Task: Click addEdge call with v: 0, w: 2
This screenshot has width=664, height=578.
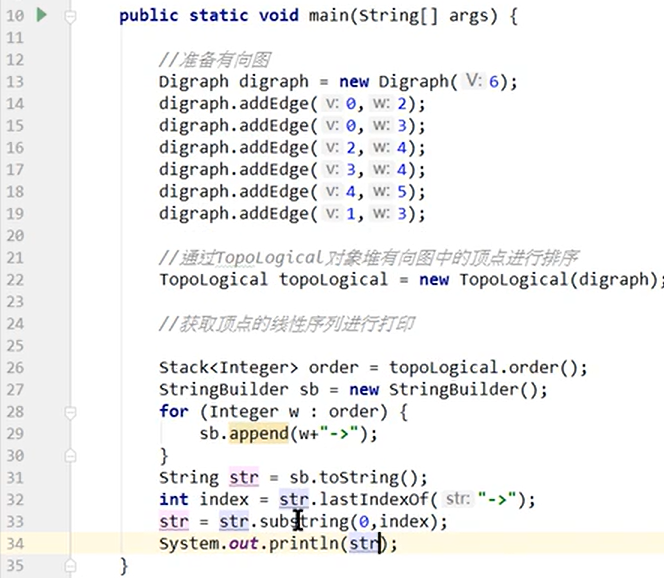Action: pos(292,104)
